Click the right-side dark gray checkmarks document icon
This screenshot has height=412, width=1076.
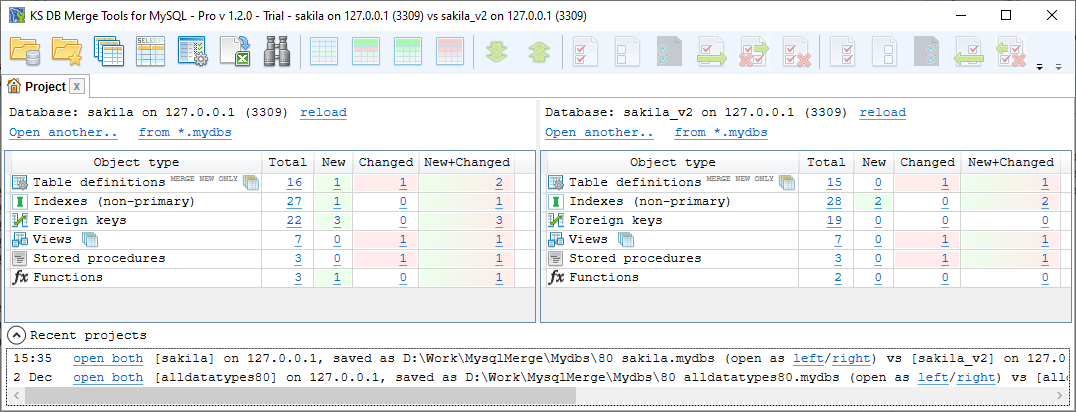click(926, 51)
